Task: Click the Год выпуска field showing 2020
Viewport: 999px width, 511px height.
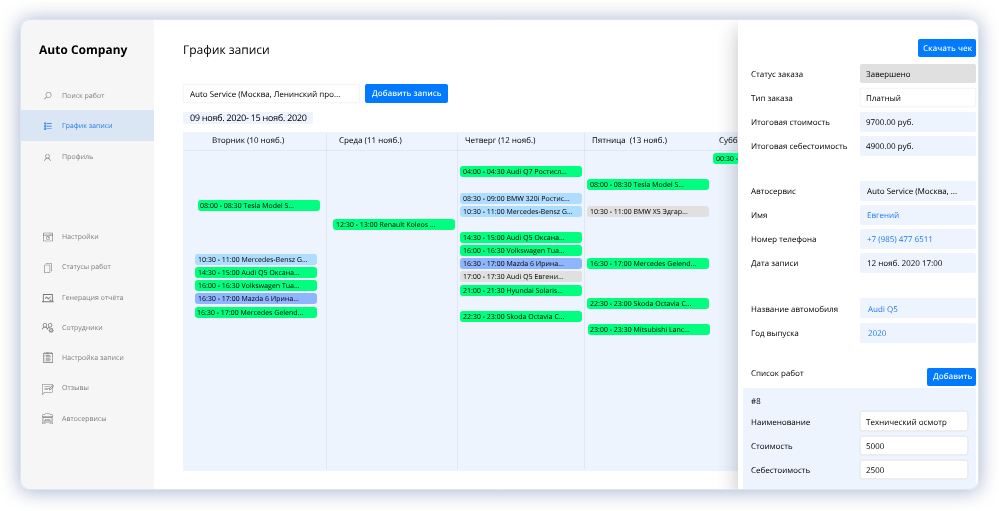Action: click(x=917, y=333)
